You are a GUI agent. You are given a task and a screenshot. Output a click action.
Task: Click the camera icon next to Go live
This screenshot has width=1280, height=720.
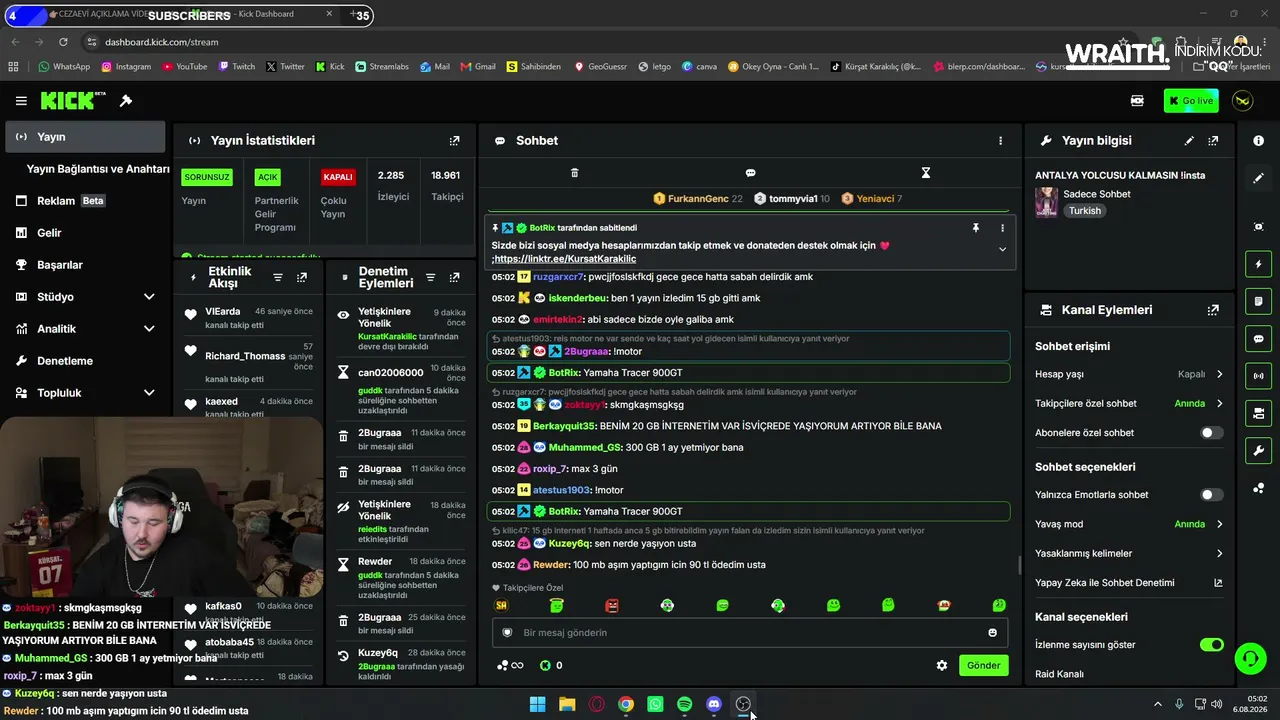pos(1137,101)
